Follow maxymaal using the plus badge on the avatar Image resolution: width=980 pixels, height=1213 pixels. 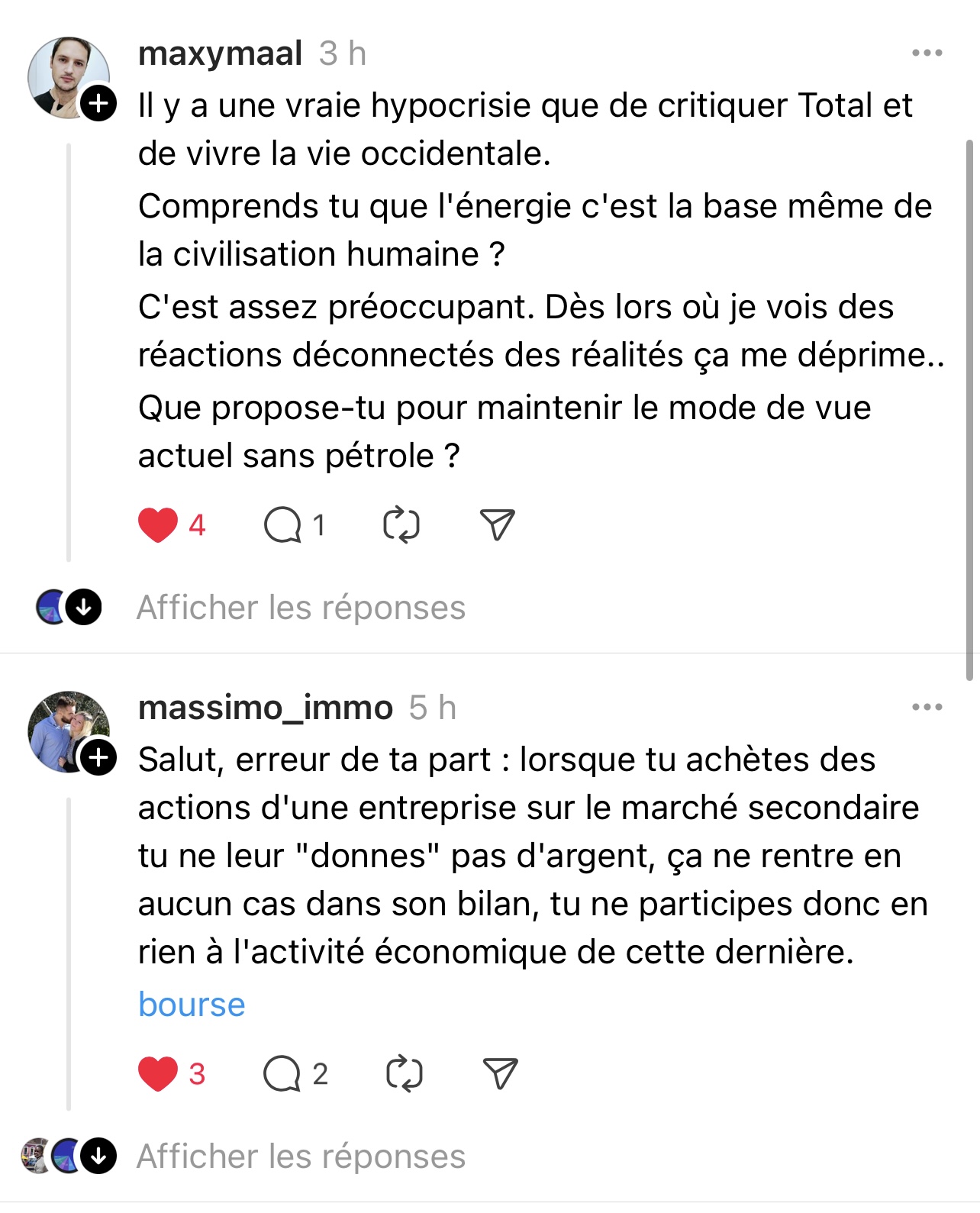[99, 103]
